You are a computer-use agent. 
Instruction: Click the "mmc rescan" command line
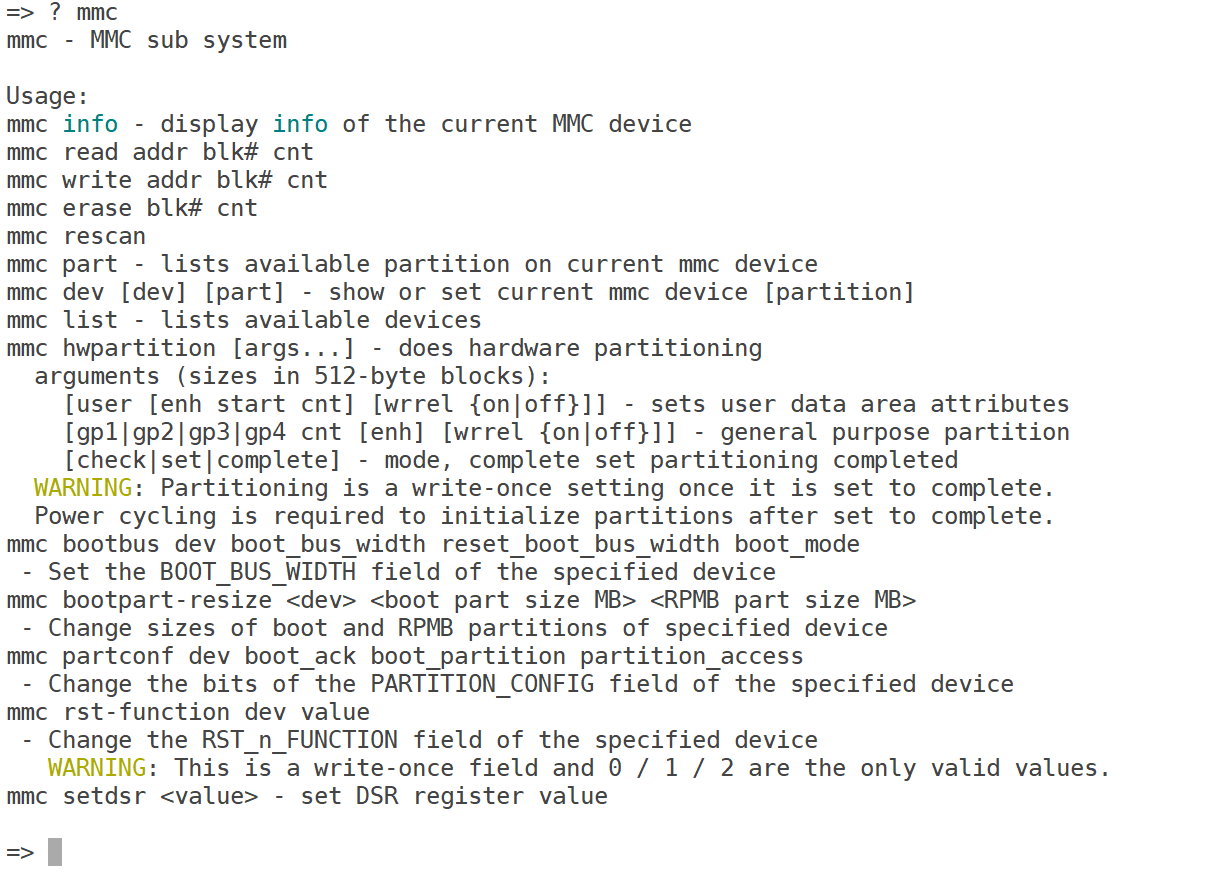coord(76,236)
